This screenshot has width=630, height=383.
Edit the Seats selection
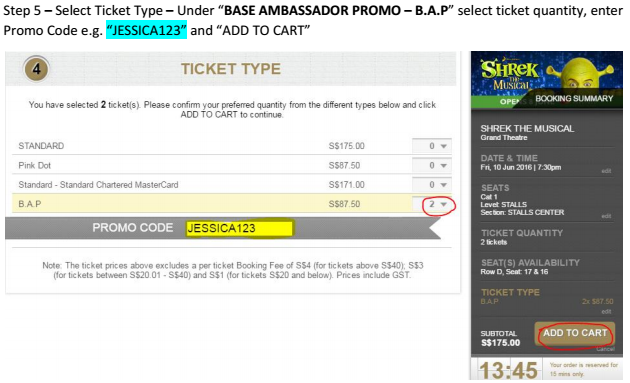pos(606,216)
